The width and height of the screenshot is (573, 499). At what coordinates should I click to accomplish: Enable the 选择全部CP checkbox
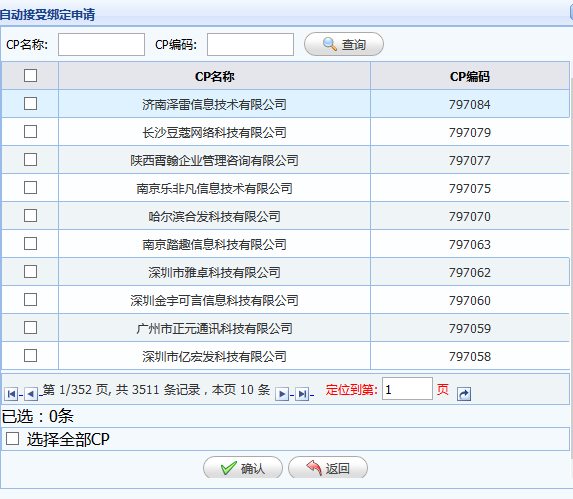click(x=12, y=438)
